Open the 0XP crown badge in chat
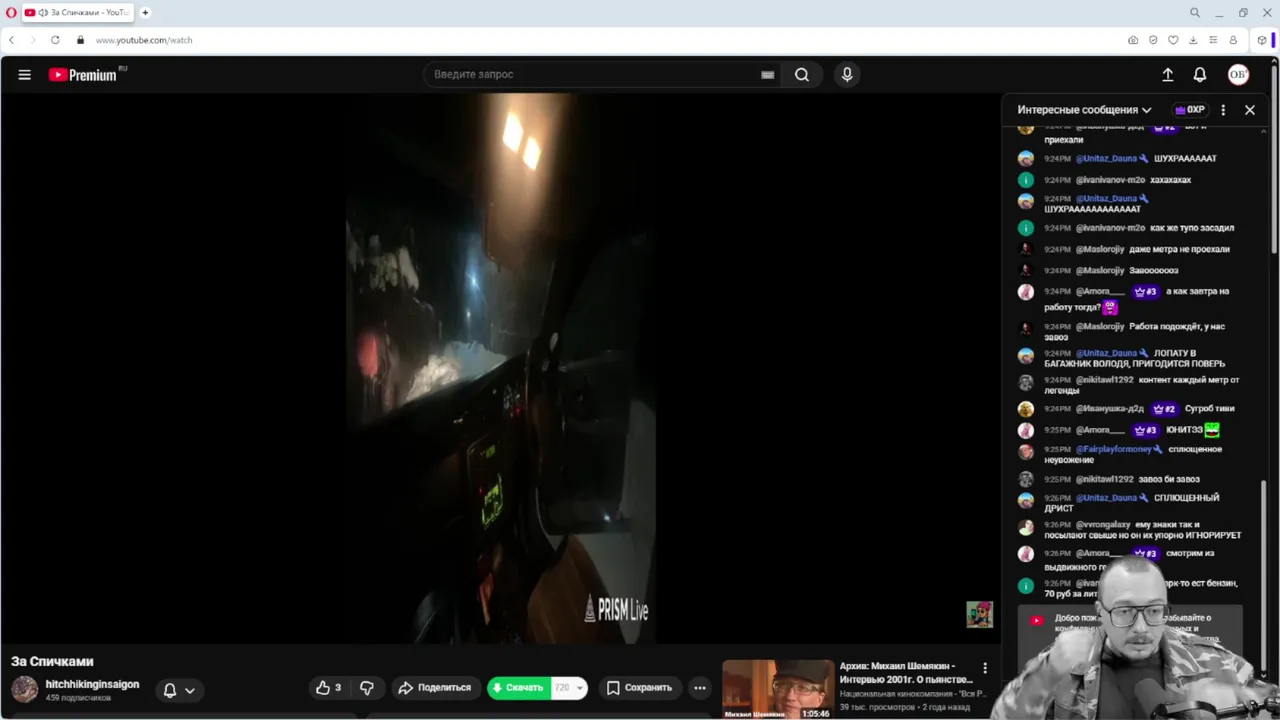Image resolution: width=1280 pixels, height=720 pixels. pyautogui.click(x=1189, y=110)
